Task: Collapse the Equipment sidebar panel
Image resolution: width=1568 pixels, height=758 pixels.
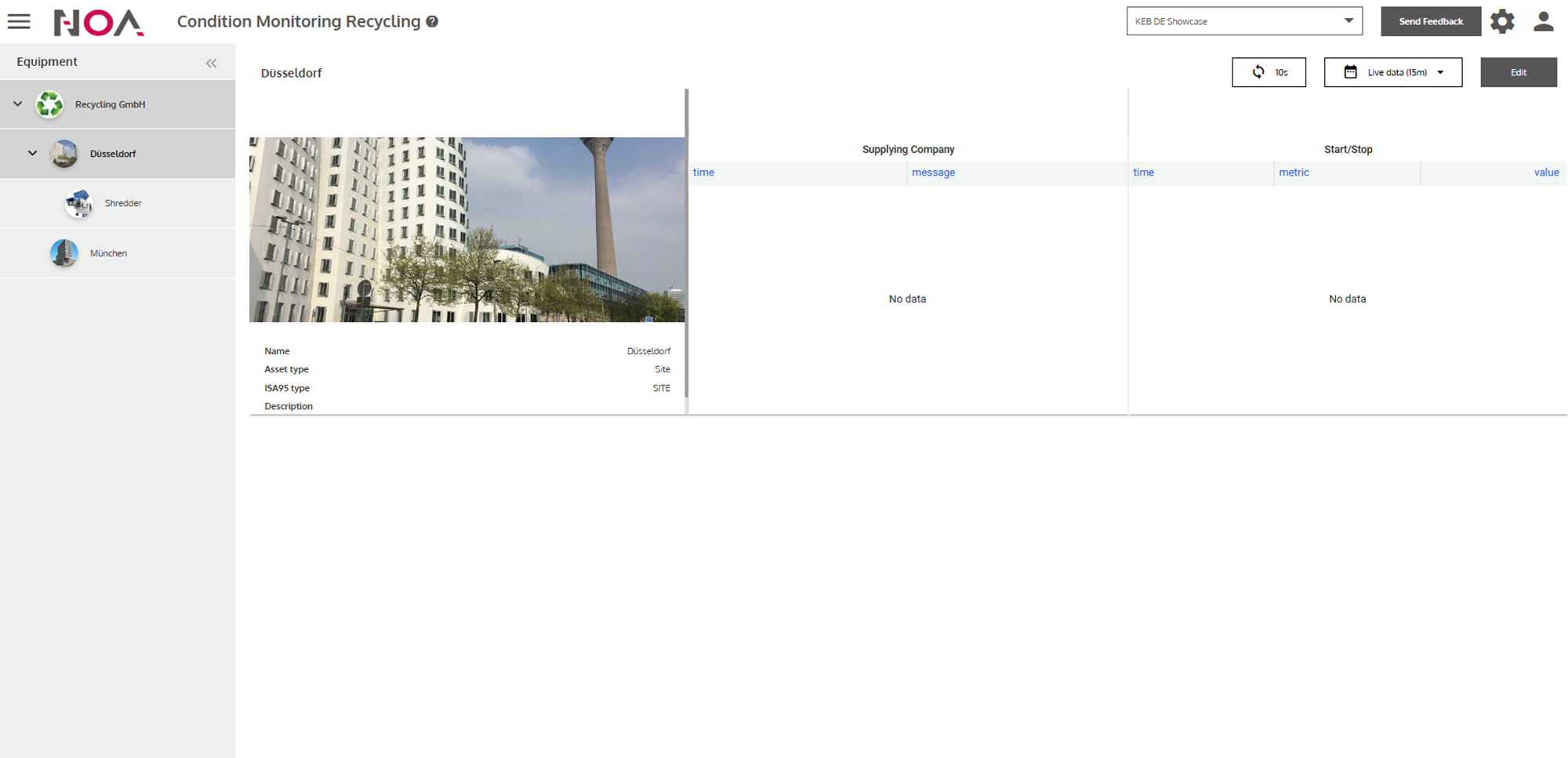Action: click(211, 63)
